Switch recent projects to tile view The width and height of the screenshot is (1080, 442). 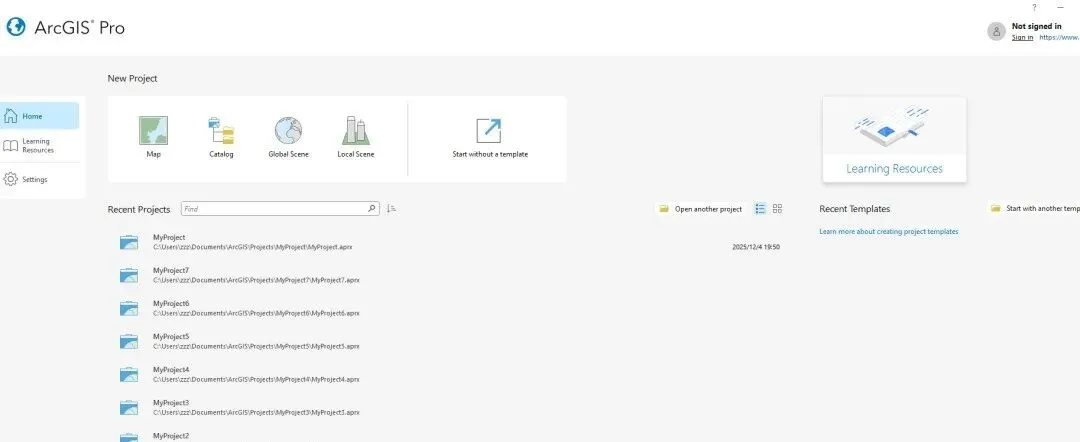pyautogui.click(x=778, y=209)
